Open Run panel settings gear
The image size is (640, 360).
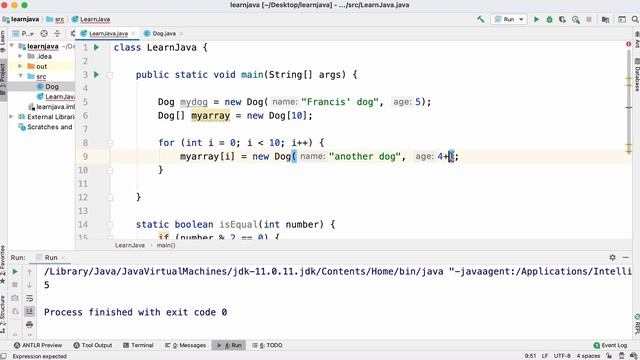(612, 257)
